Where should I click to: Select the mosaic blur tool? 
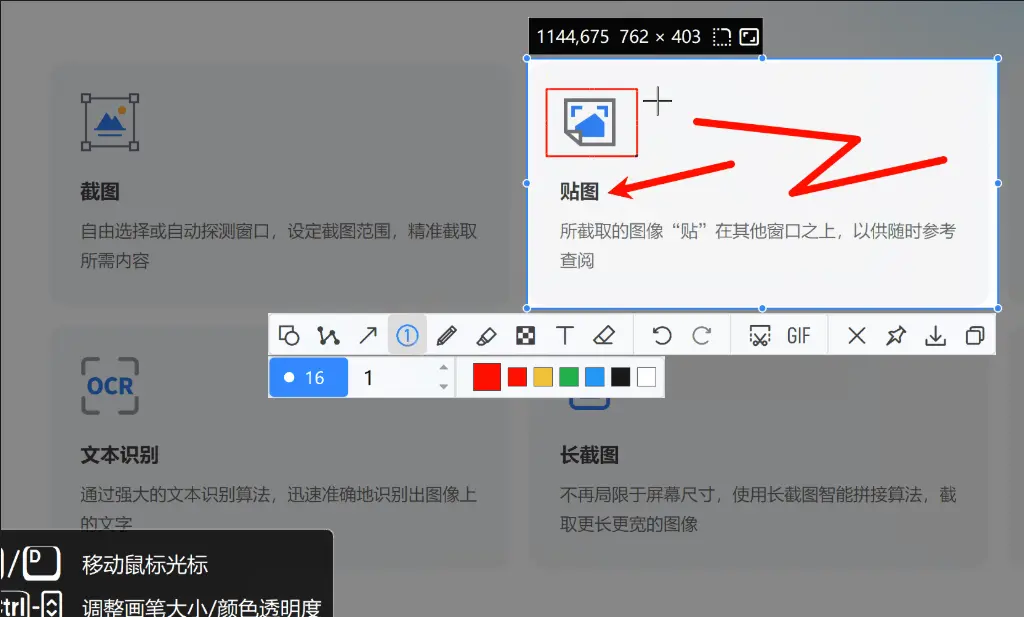(525, 335)
